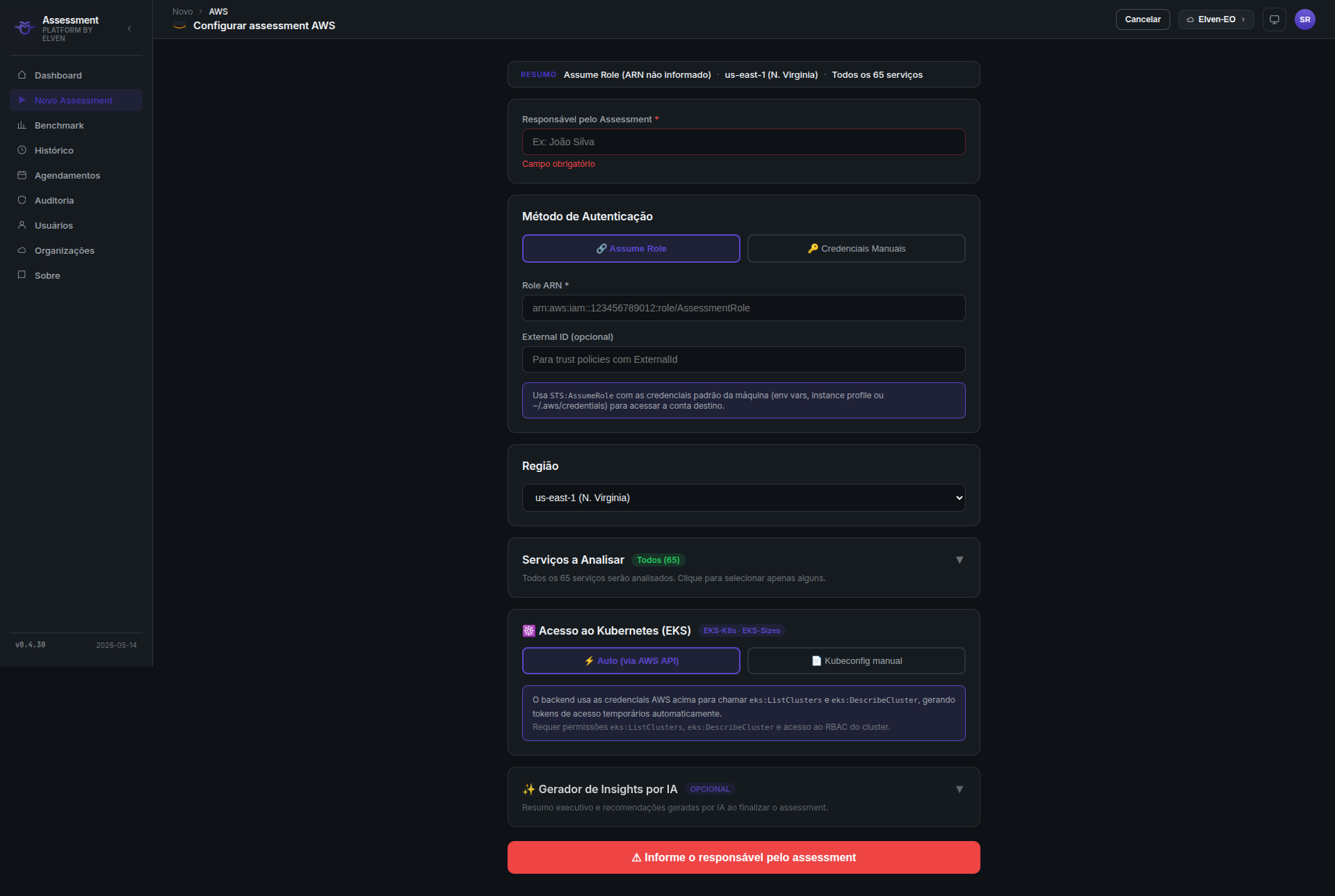Switch to Credenciais Manuais authentication
The width and height of the screenshot is (1335, 896).
point(856,249)
